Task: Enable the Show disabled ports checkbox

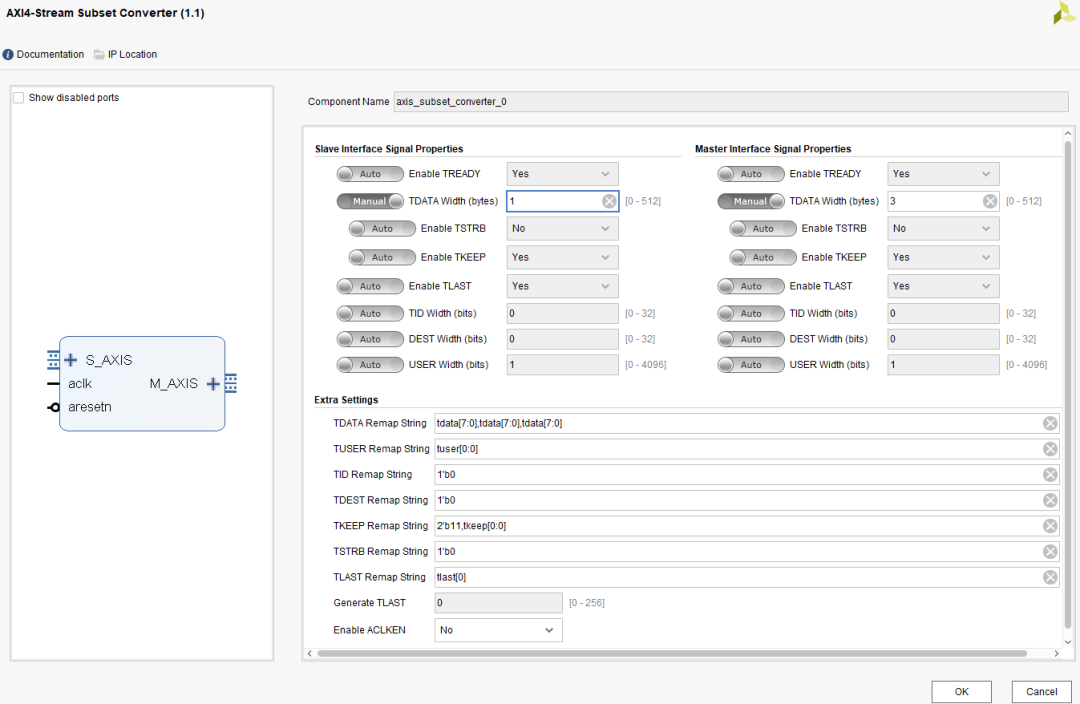Action: click(19, 98)
